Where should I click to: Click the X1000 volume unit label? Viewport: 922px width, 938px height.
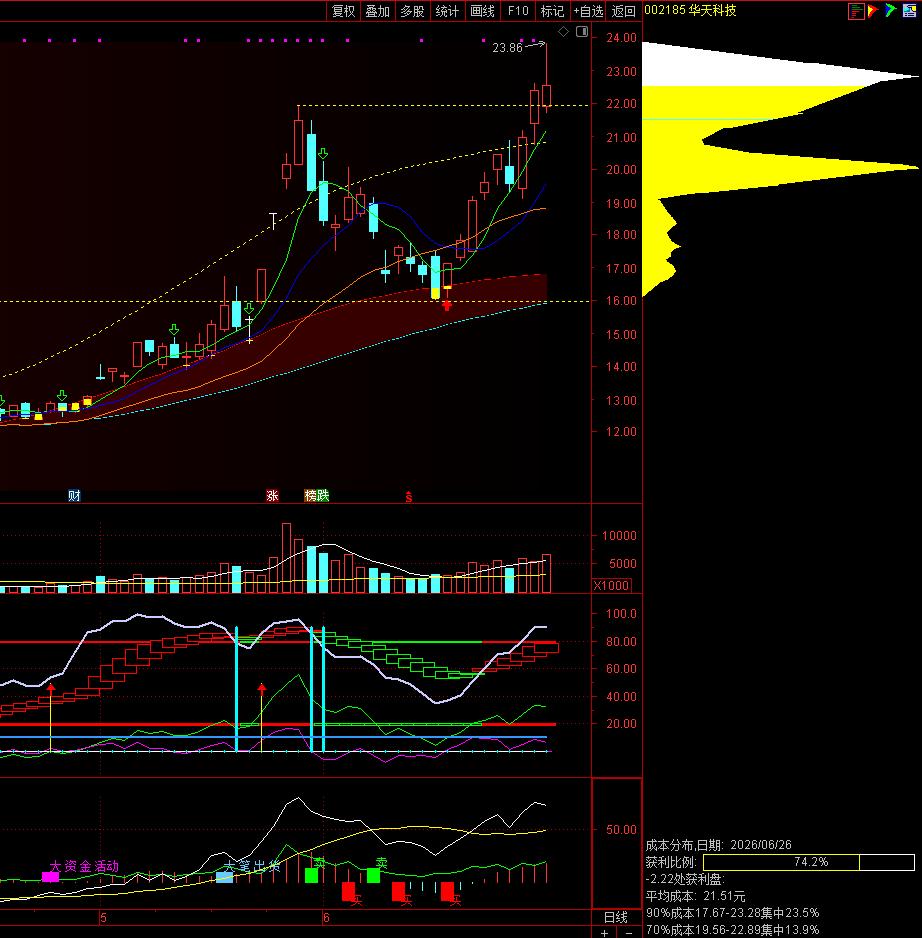pos(611,585)
